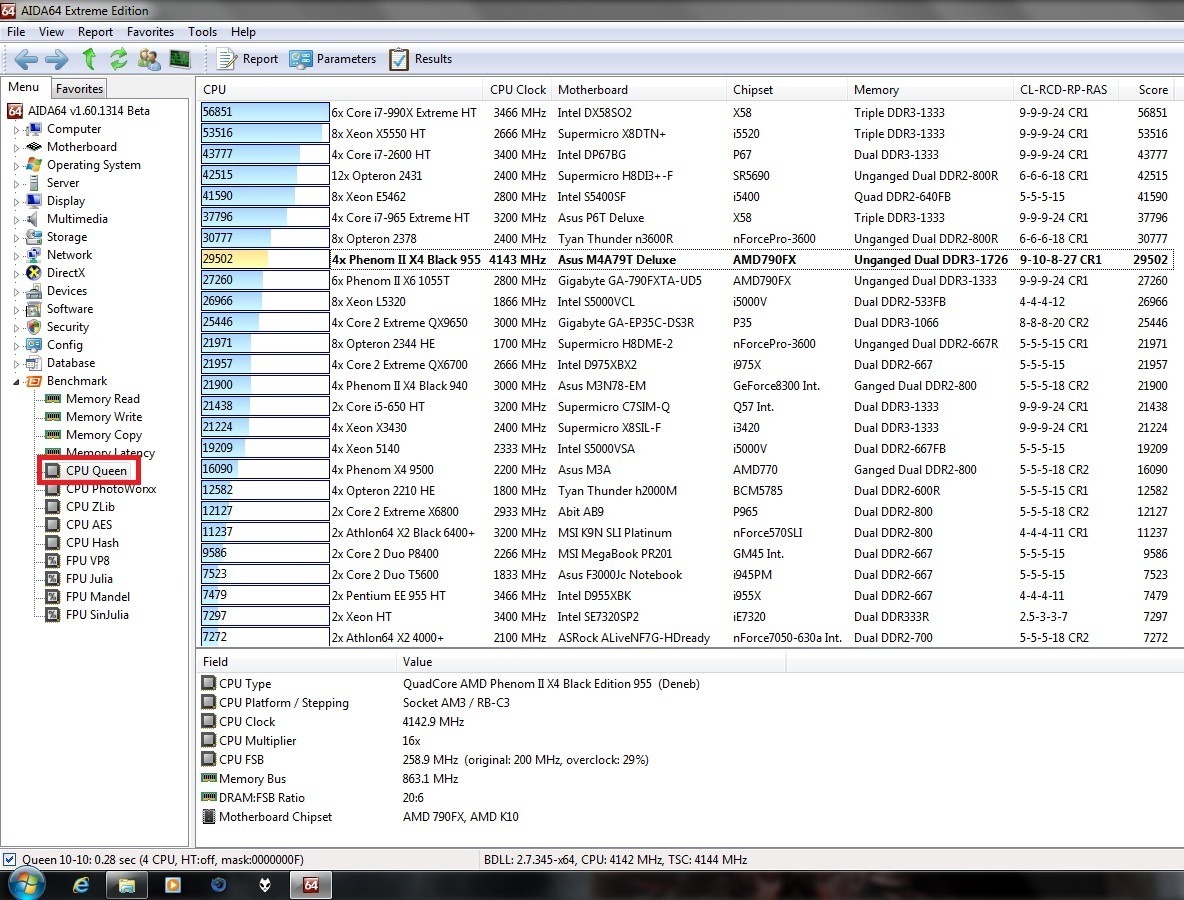Click the green Up arrow icon
The height and width of the screenshot is (900, 1184).
(x=89, y=58)
